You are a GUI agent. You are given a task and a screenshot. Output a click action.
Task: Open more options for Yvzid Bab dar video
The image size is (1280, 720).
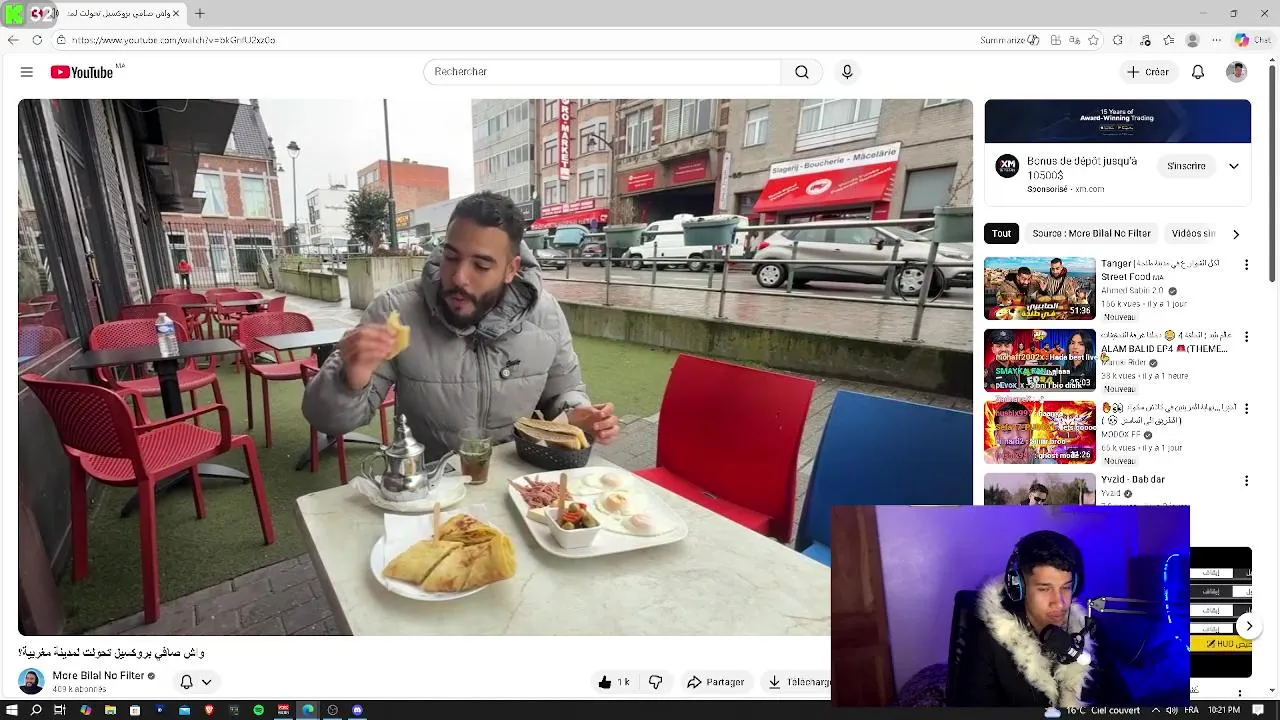[1246, 481]
